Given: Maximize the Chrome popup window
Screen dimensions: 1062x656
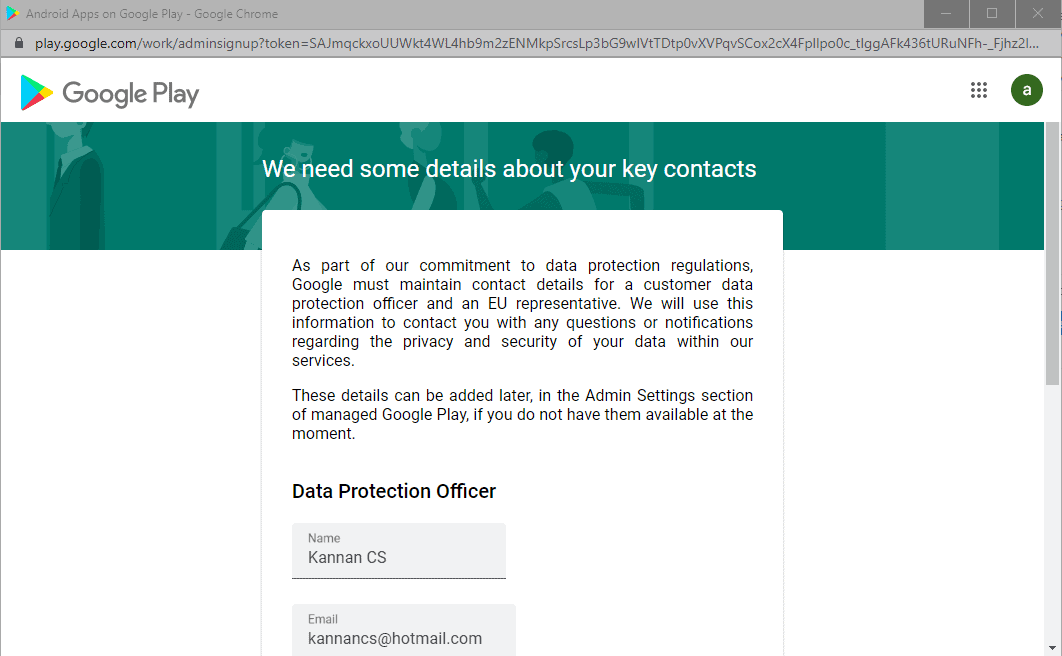Looking at the screenshot, I should (x=992, y=14).
